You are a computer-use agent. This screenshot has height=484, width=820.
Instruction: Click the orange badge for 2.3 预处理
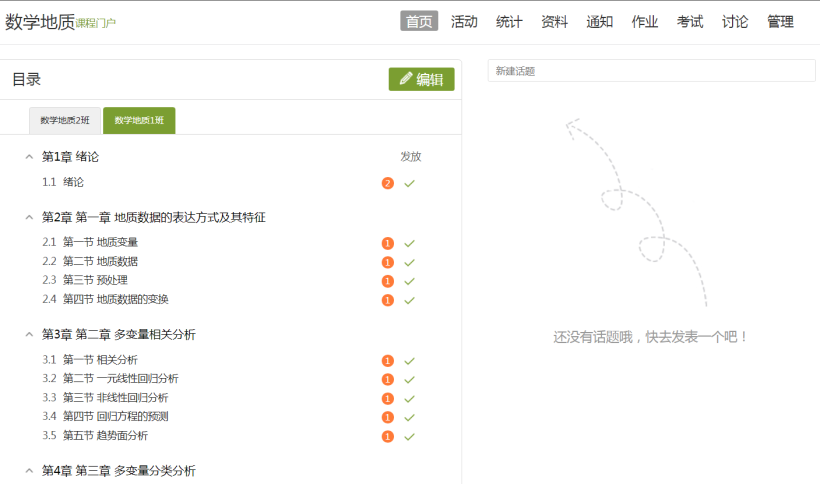tap(387, 281)
